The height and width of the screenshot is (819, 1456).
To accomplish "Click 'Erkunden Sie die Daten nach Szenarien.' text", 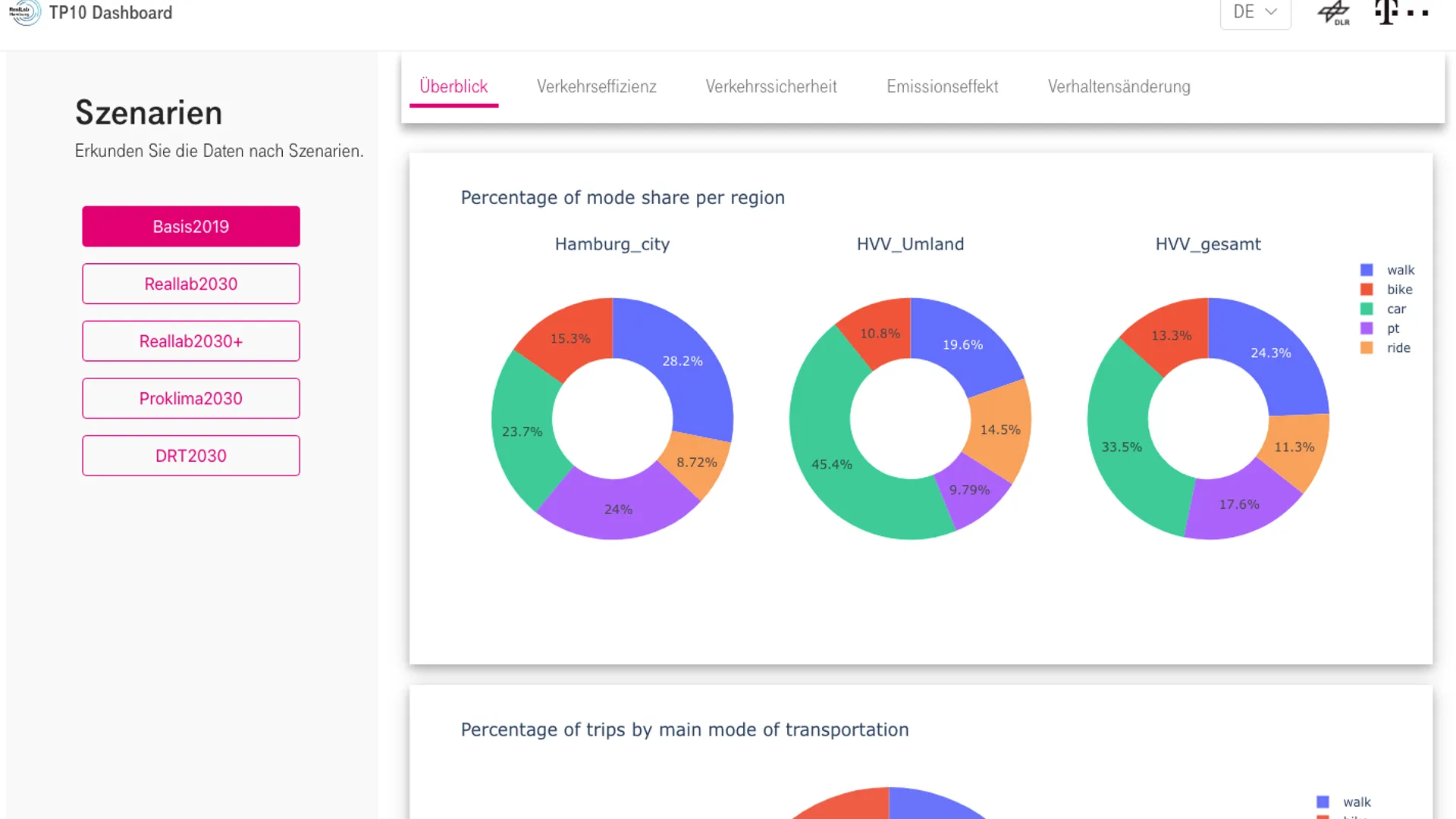I will 219,151.
